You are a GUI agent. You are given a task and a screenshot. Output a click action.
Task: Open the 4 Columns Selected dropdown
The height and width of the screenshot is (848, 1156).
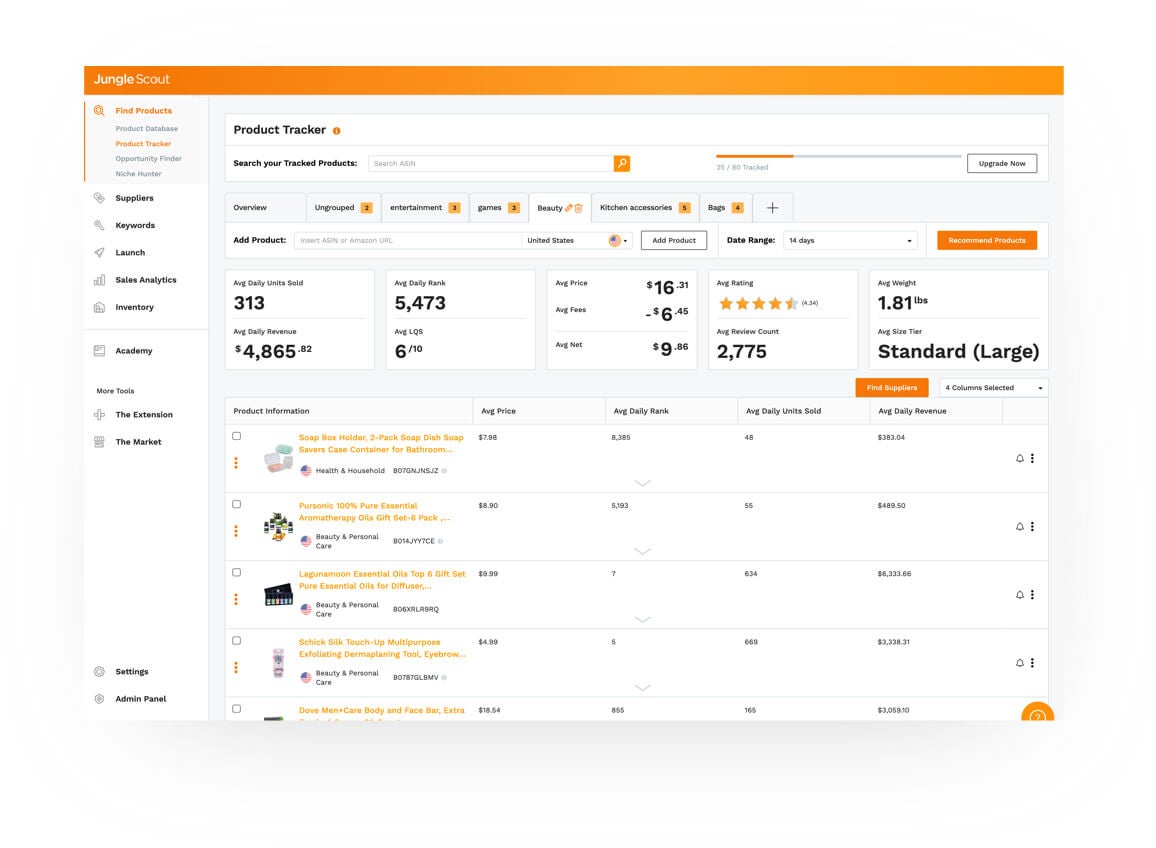click(x=994, y=387)
